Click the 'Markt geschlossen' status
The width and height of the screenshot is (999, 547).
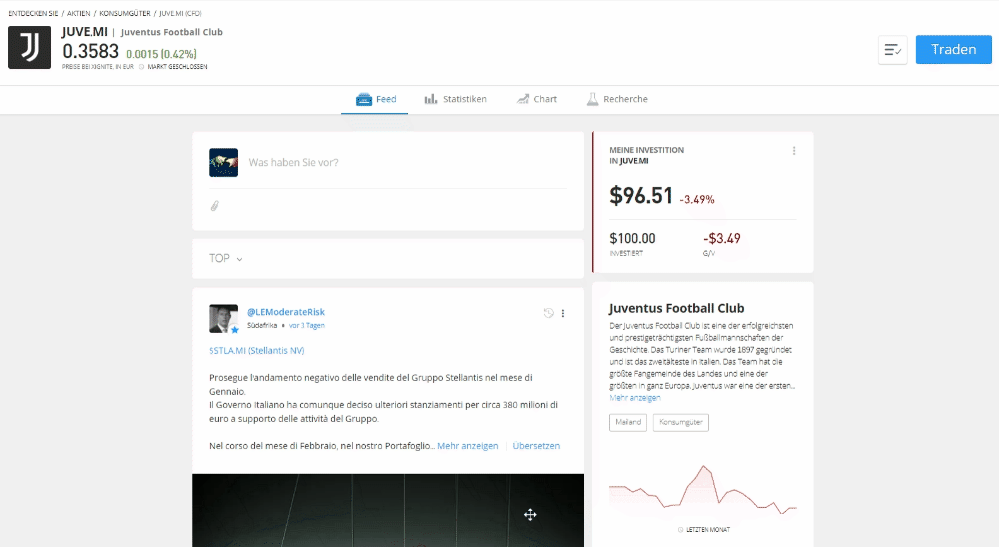pyautogui.click(x=177, y=67)
